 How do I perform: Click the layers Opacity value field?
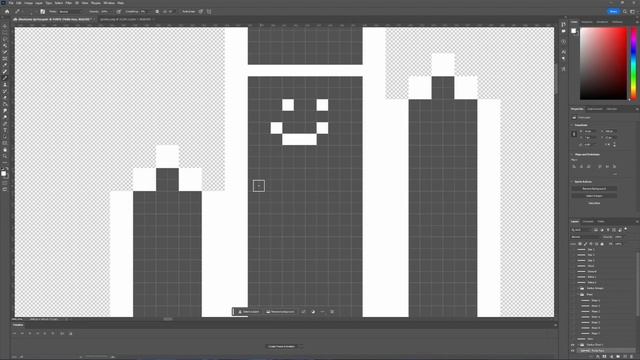(618, 237)
